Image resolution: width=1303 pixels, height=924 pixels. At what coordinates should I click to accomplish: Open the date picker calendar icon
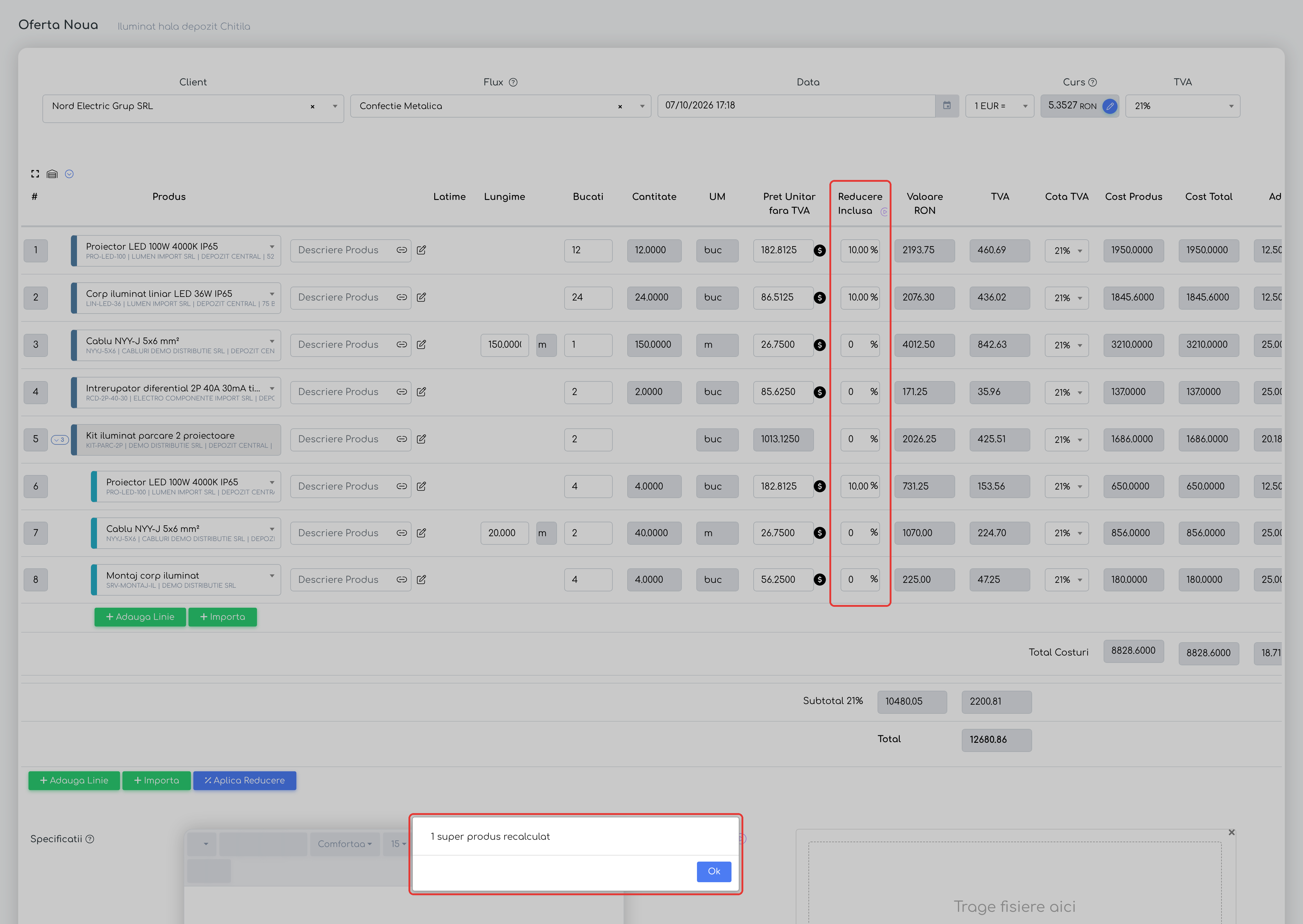pyautogui.click(x=947, y=106)
